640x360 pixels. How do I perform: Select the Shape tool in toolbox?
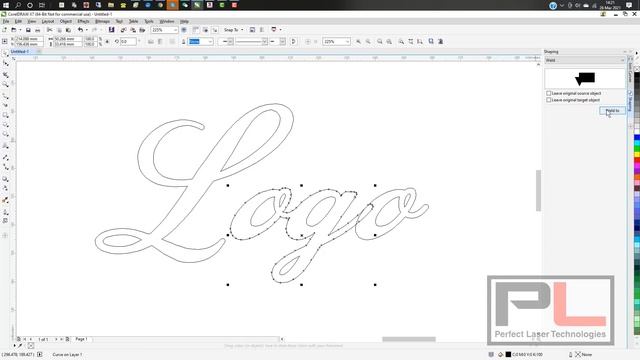[x=5, y=63]
